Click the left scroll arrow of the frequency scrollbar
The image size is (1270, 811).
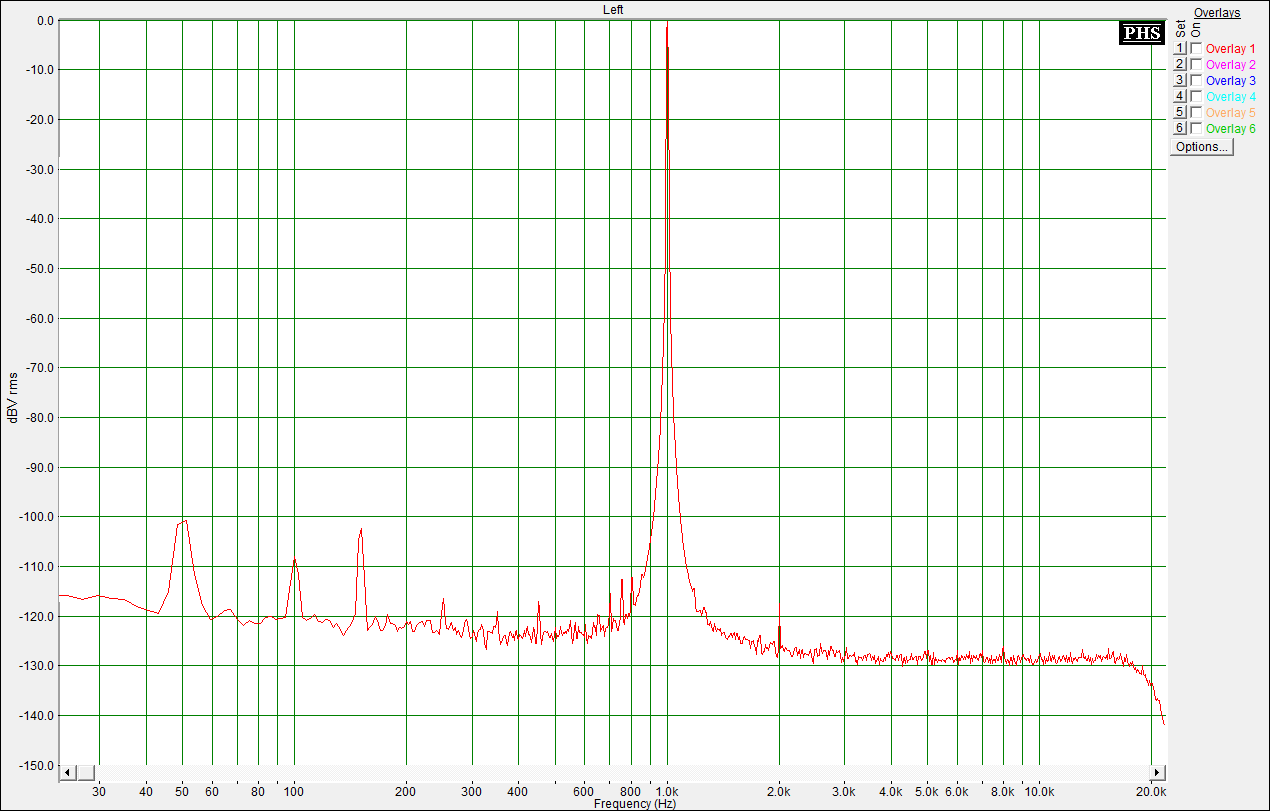coord(68,773)
